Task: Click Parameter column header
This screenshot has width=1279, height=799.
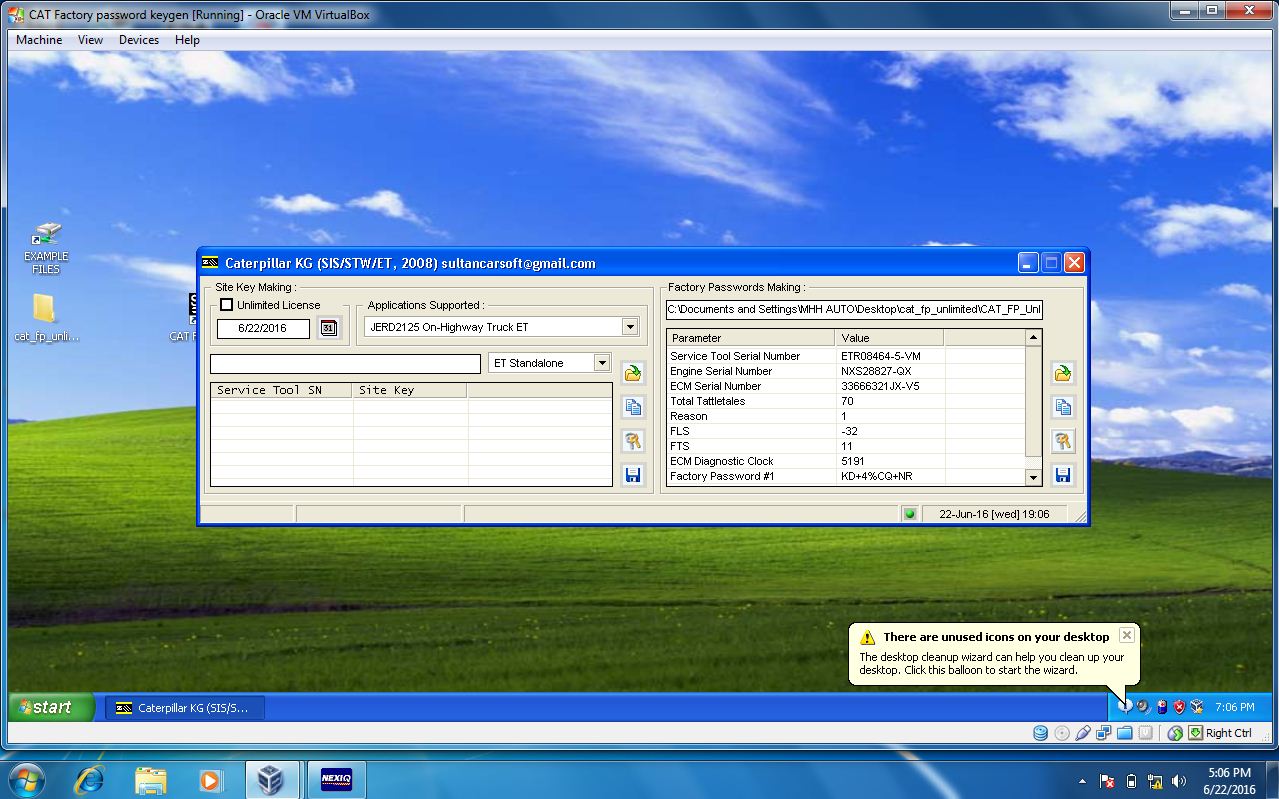Action: pyautogui.click(x=751, y=338)
